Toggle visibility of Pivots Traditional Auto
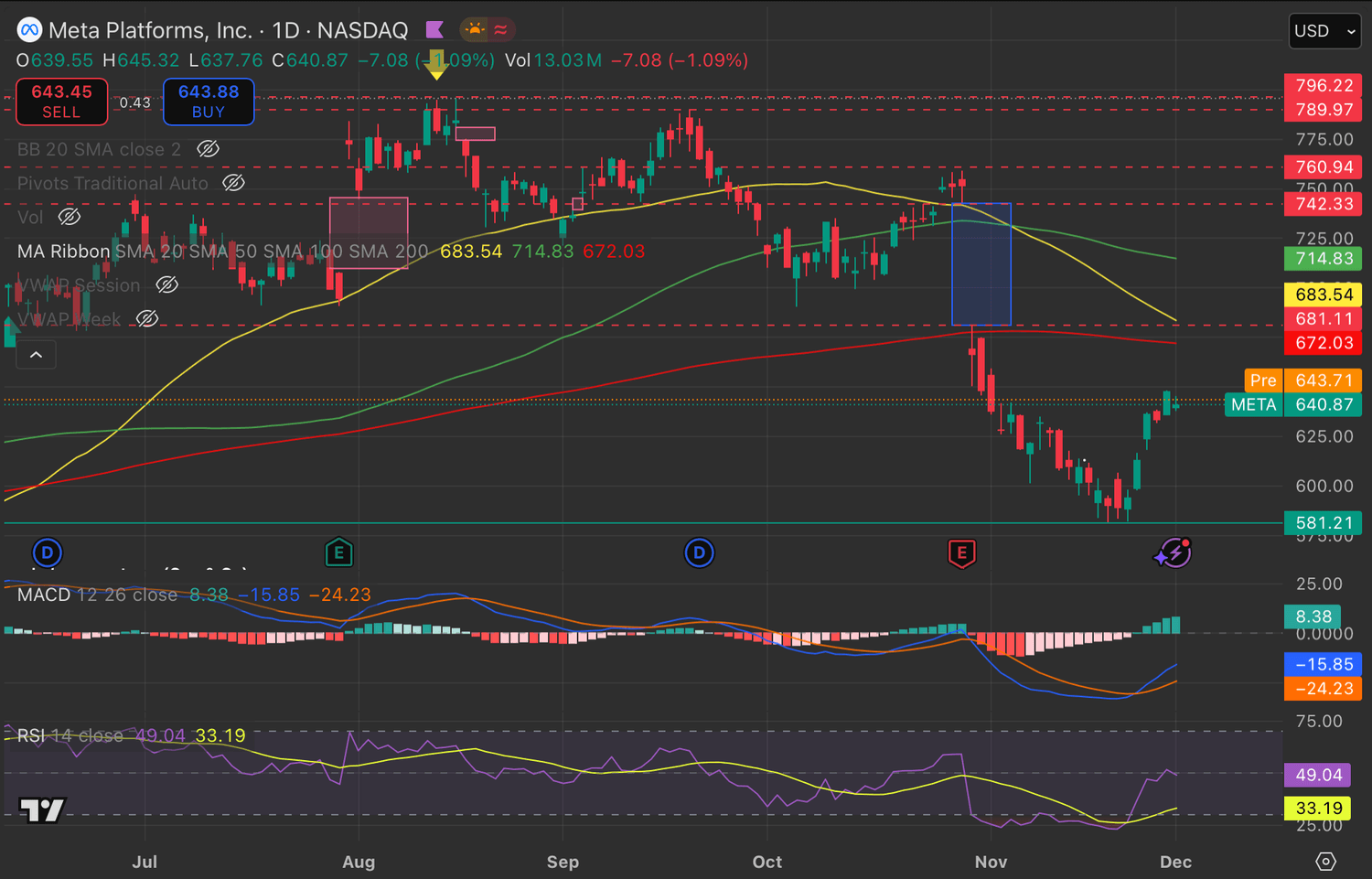1372x879 pixels. point(234,183)
